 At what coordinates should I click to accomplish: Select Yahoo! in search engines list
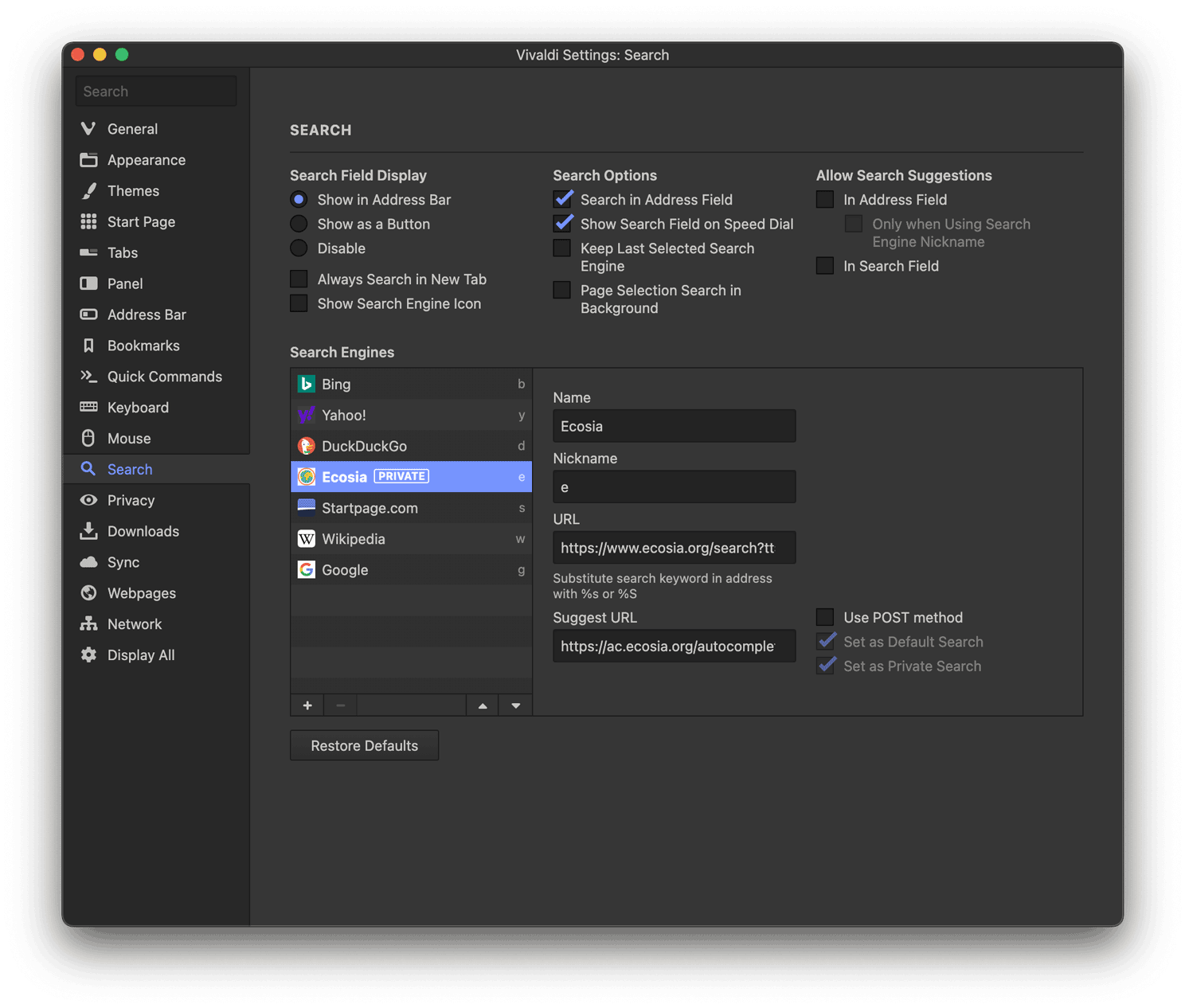[x=411, y=415]
